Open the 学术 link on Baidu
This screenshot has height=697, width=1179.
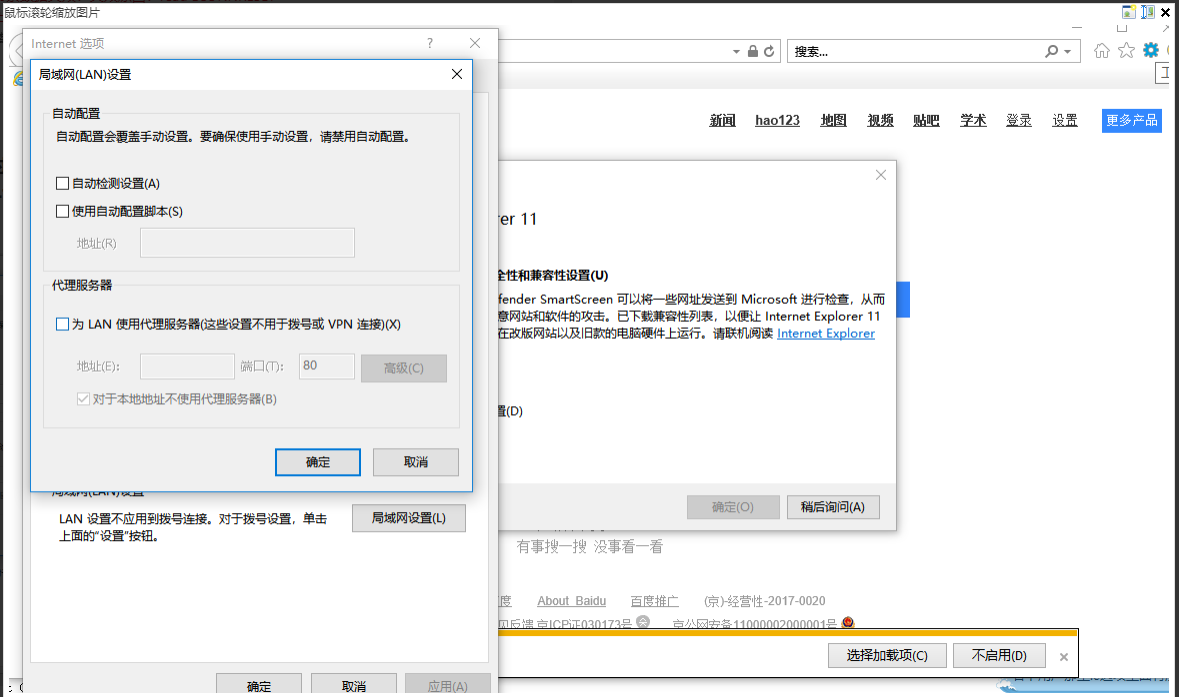coord(973,120)
